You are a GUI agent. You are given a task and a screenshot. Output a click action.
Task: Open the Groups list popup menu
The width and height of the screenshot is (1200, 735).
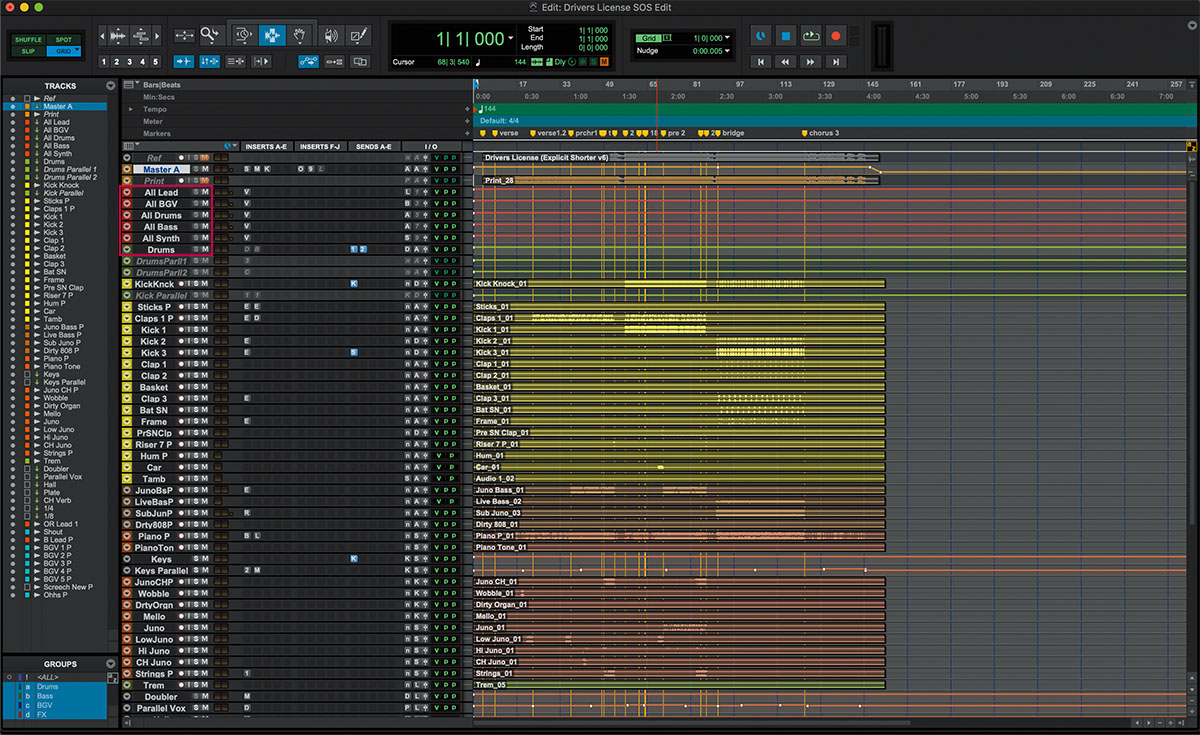click(x=110, y=664)
